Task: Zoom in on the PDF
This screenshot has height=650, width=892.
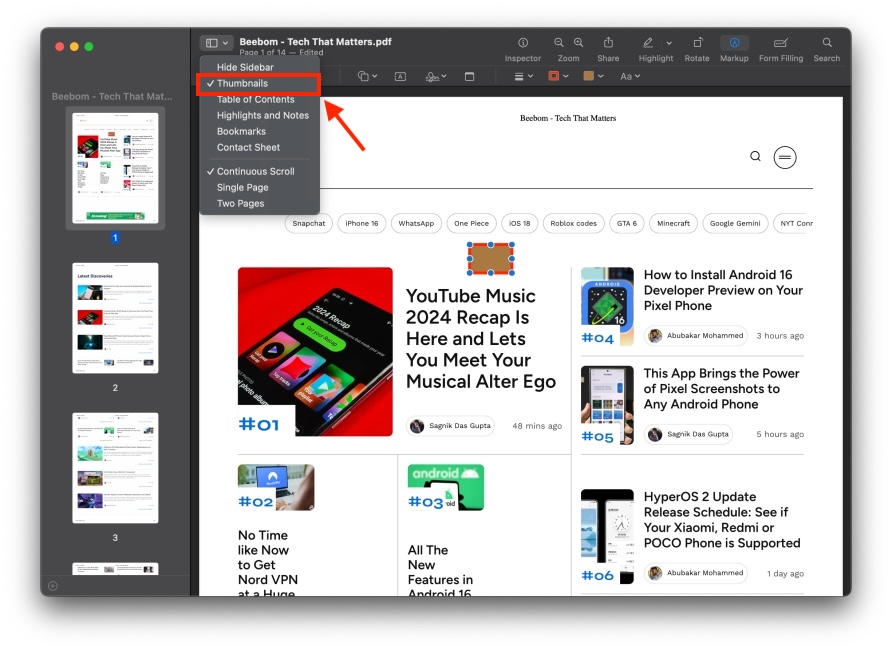Action: (579, 43)
